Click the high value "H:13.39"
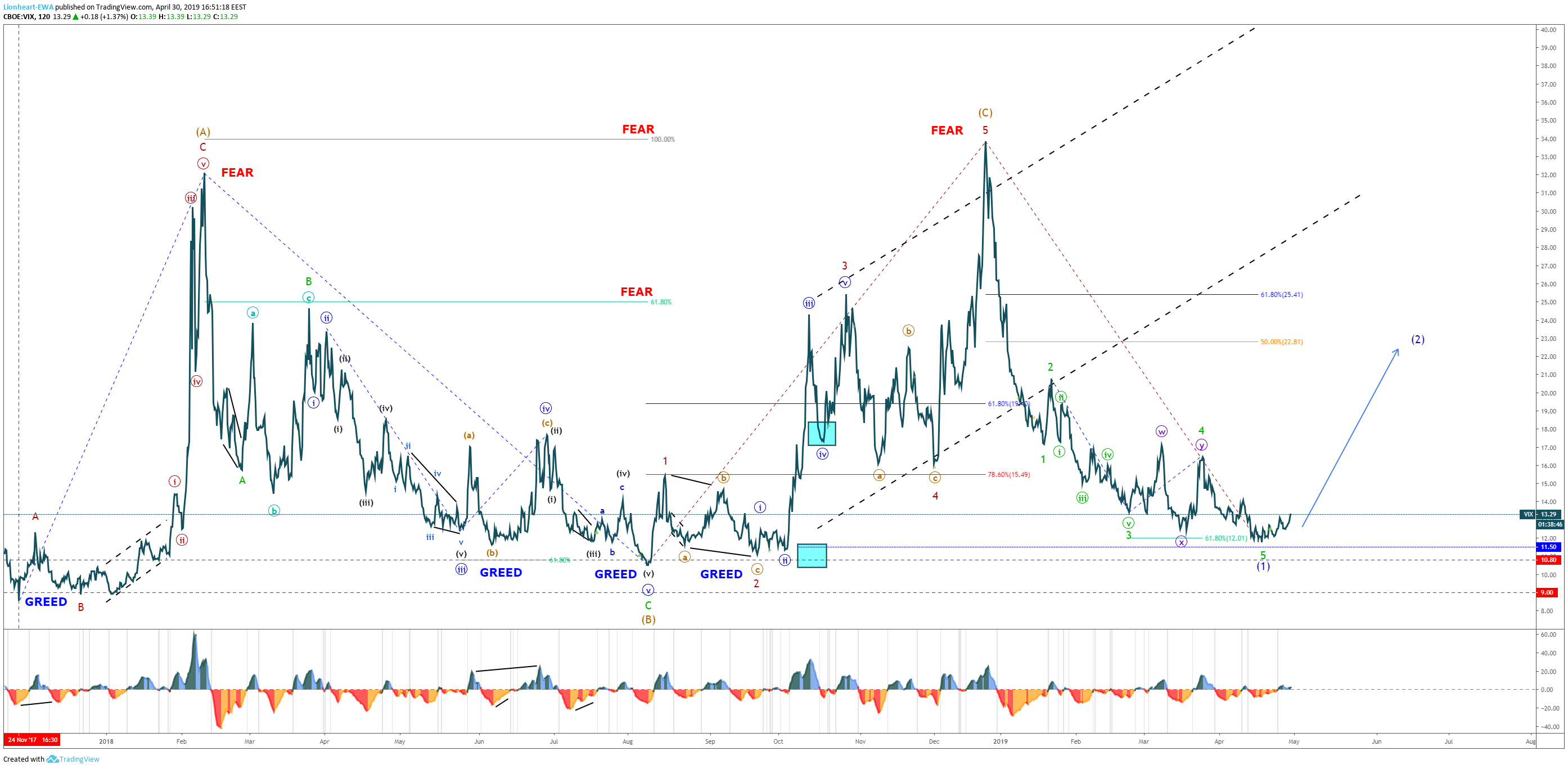Image resolution: width=1568 pixels, height=769 pixels. [x=172, y=16]
